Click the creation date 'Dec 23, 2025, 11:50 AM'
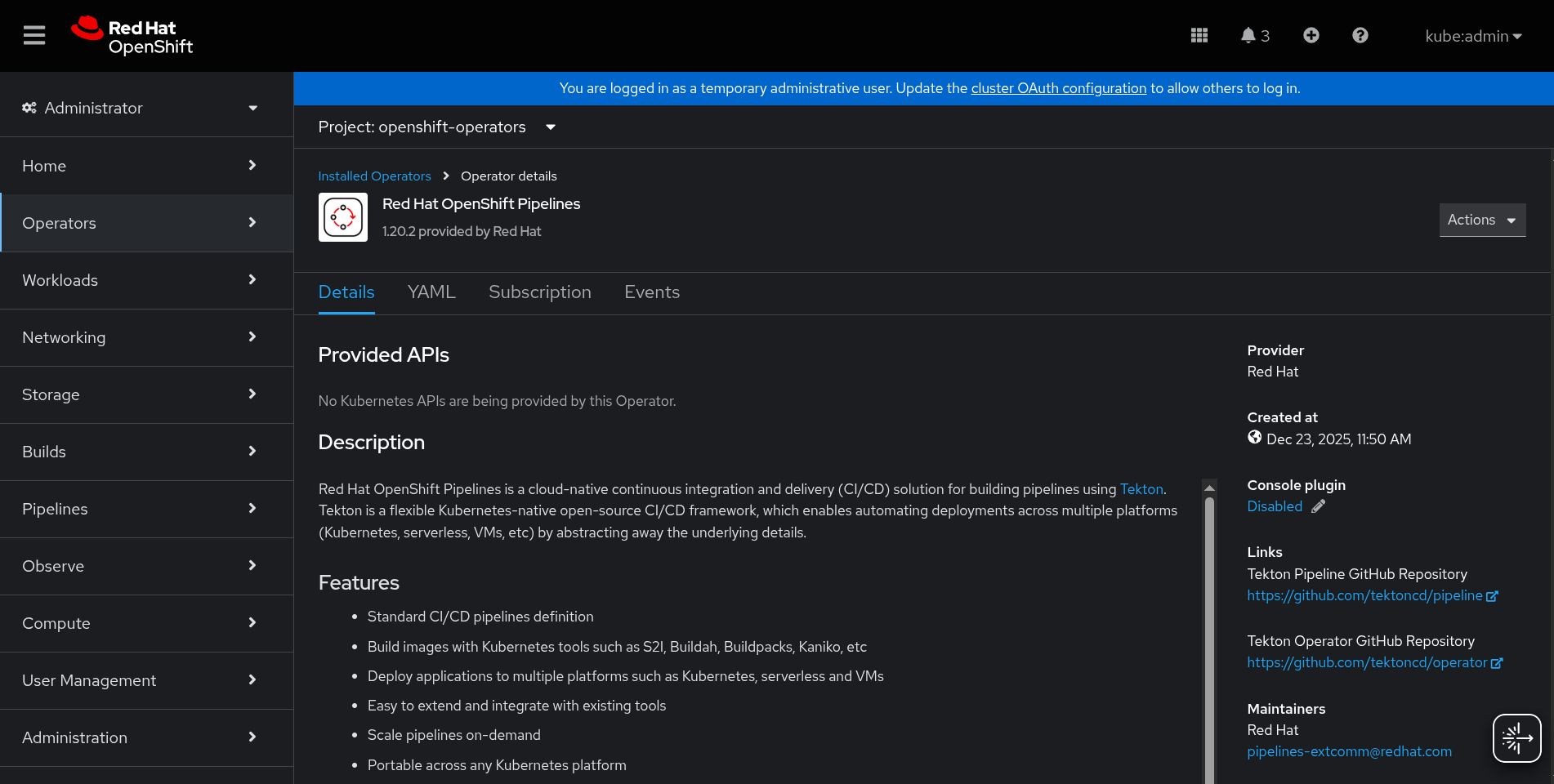This screenshot has height=784, width=1554. [x=1339, y=439]
